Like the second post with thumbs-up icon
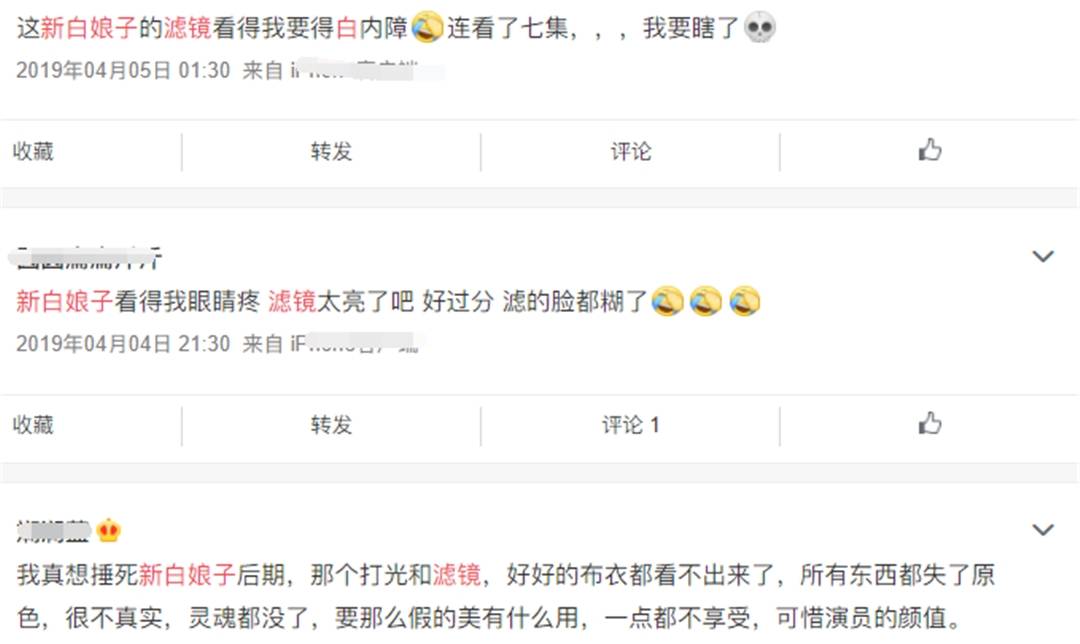Image resolution: width=1080 pixels, height=644 pixels. [x=930, y=423]
